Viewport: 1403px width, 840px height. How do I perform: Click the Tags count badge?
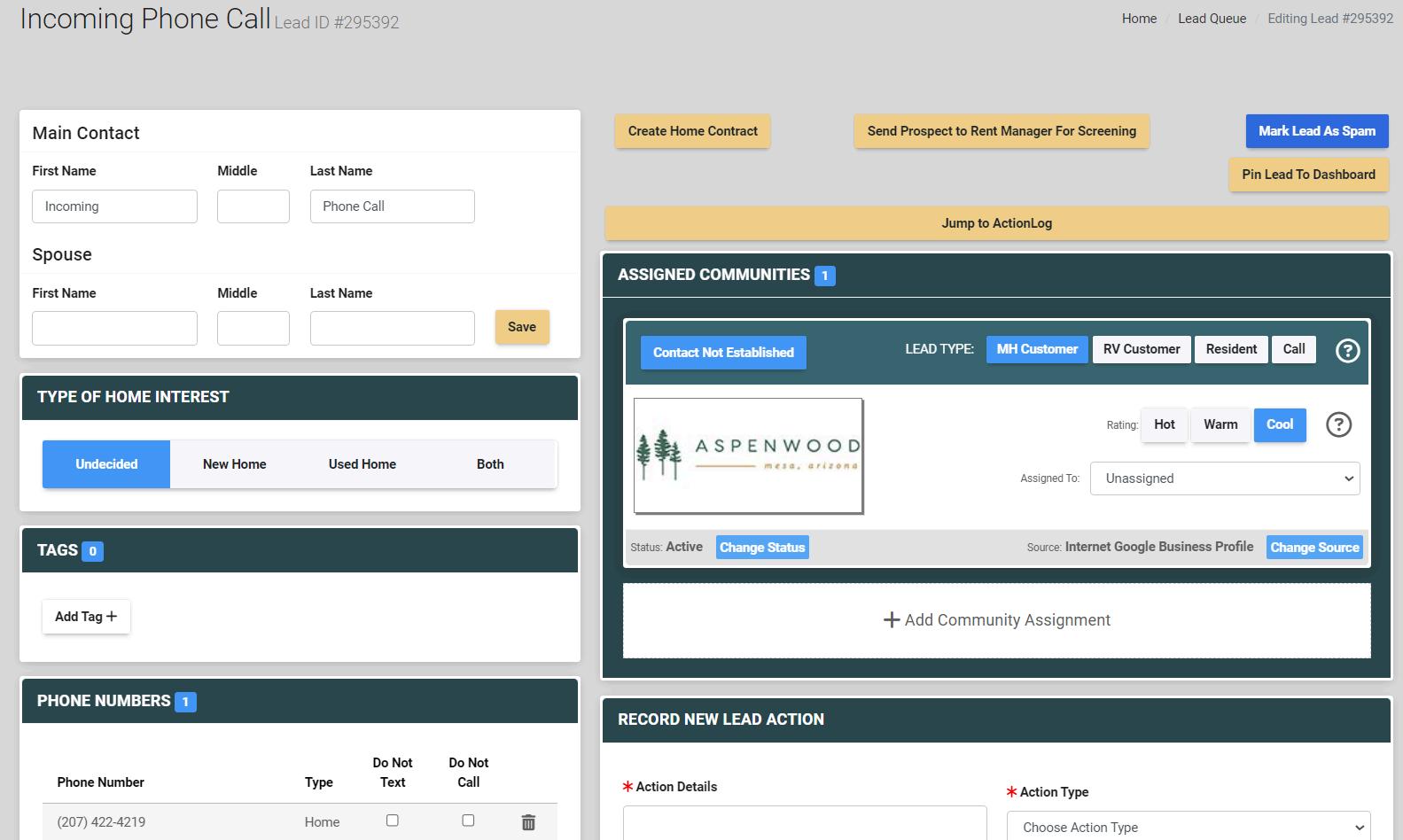tap(92, 551)
